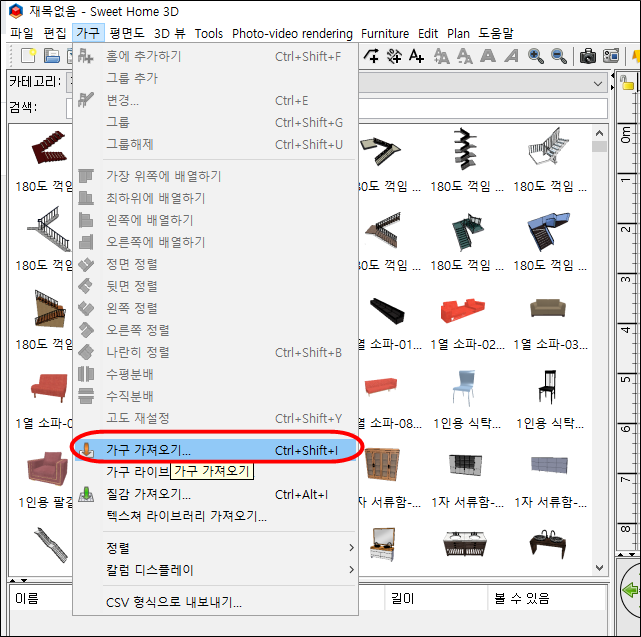Expand the 정렬 submenu
This screenshot has width=641, height=637.
(x=215, y=547)
